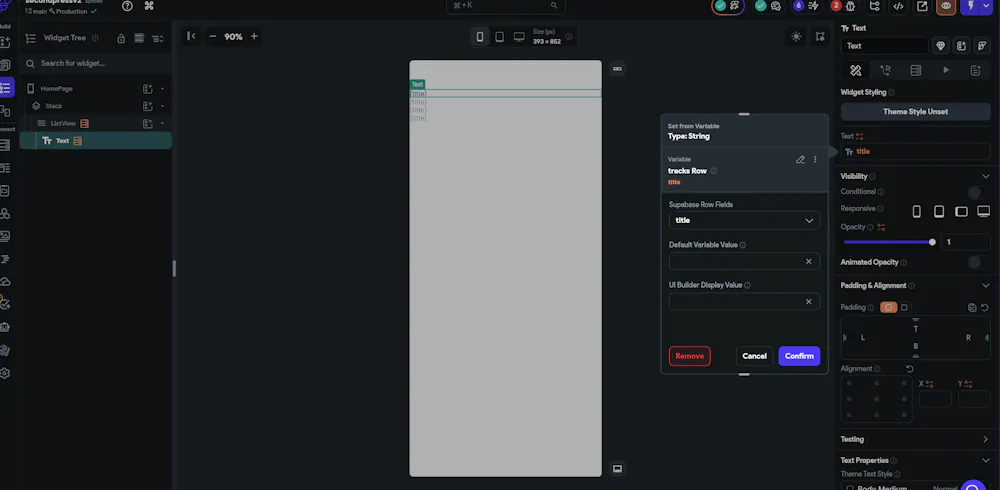Add a child widget to ListView via row icon
The height and width of the screenshot is (490, 1000).
pyautogui.click(x=148, y=123)
